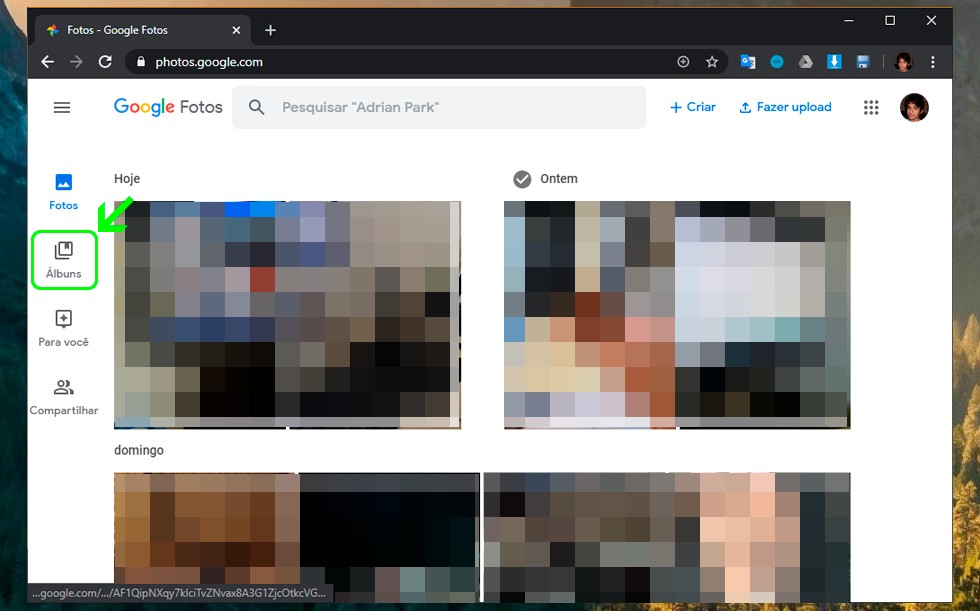Open the Google Translate extension
Viewport: 980px width, 611px height.
point(748,62)
